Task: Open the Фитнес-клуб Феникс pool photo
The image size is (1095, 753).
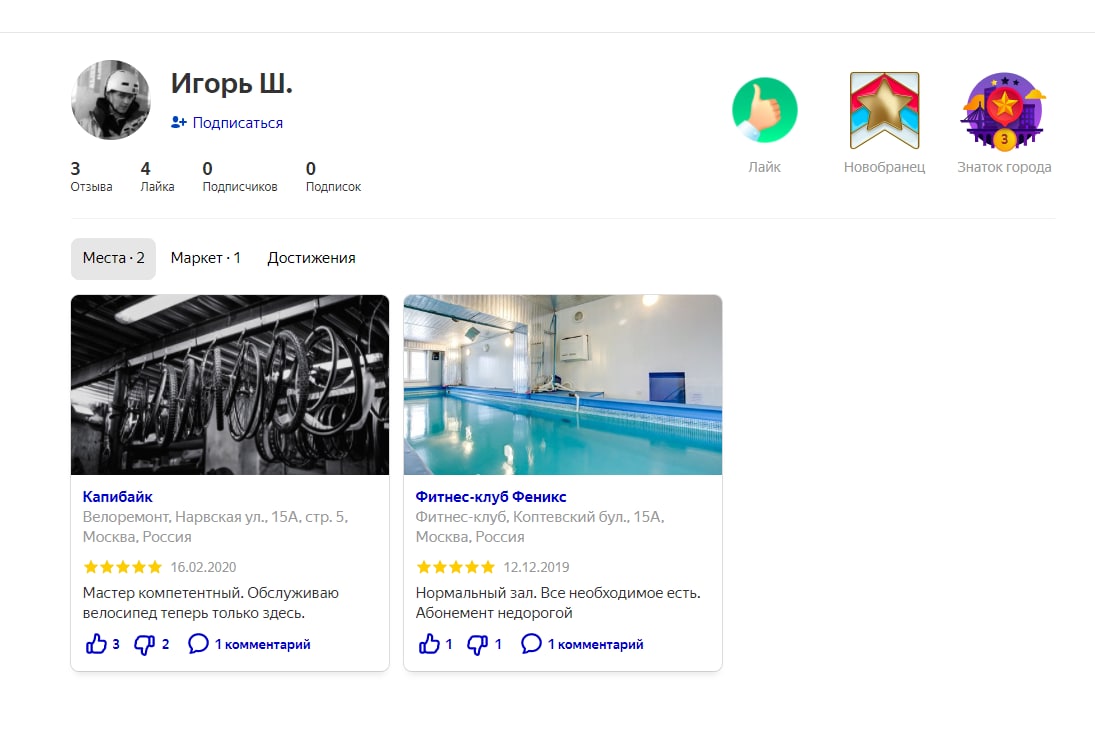Action: click(563, 385)
